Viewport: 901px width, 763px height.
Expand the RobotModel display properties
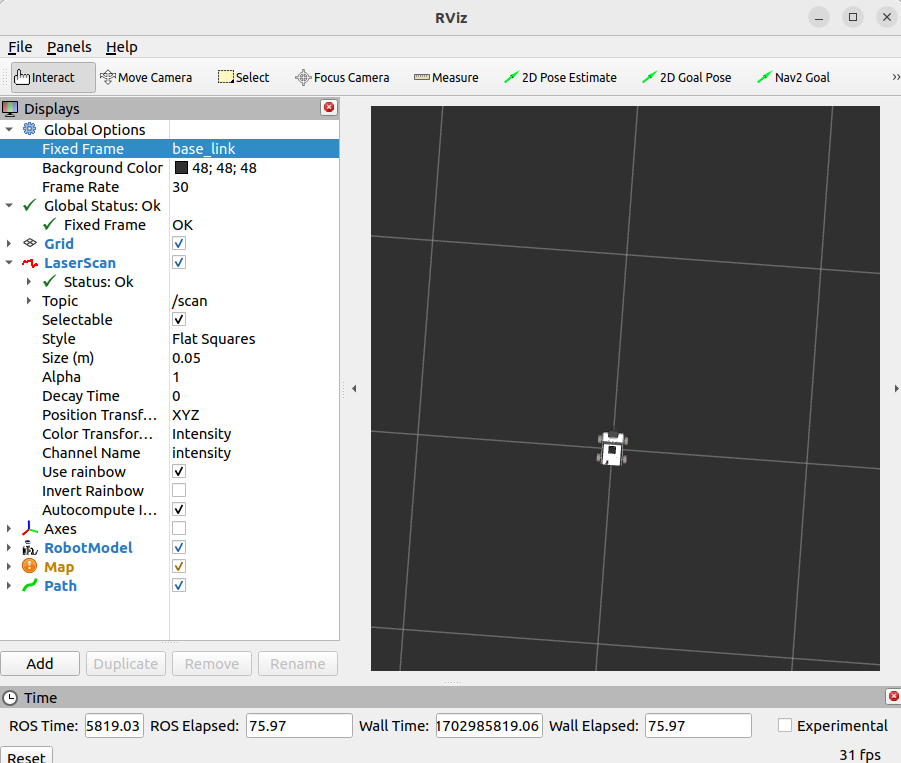pyautogui.click(x=9, y=547)
